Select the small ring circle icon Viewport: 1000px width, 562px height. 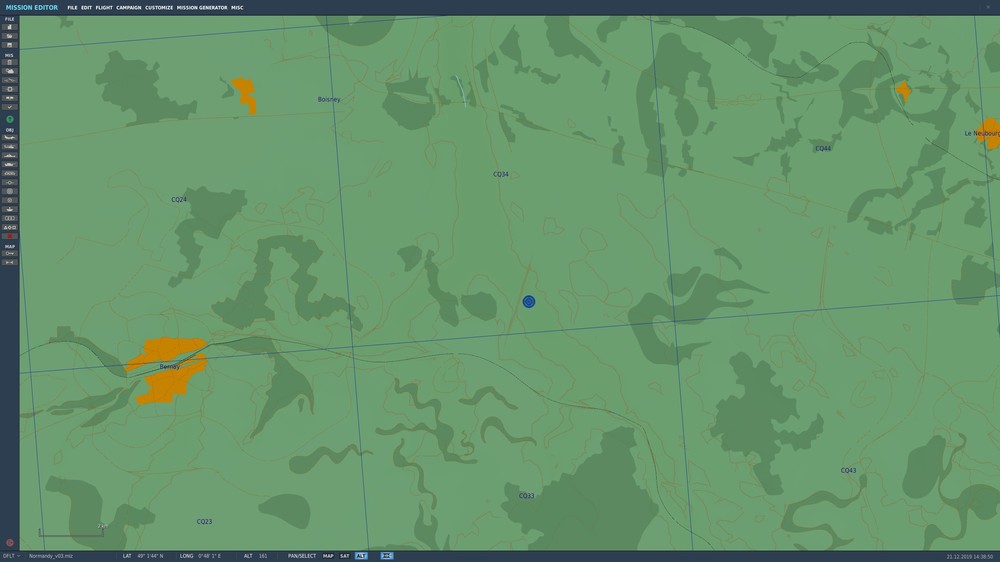point(10,200)
